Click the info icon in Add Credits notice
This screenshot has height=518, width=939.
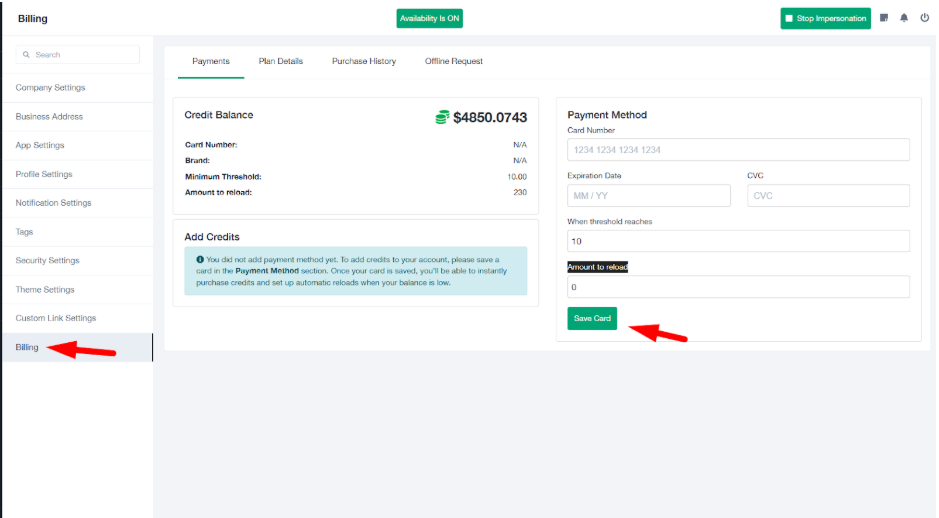(200, 259)
